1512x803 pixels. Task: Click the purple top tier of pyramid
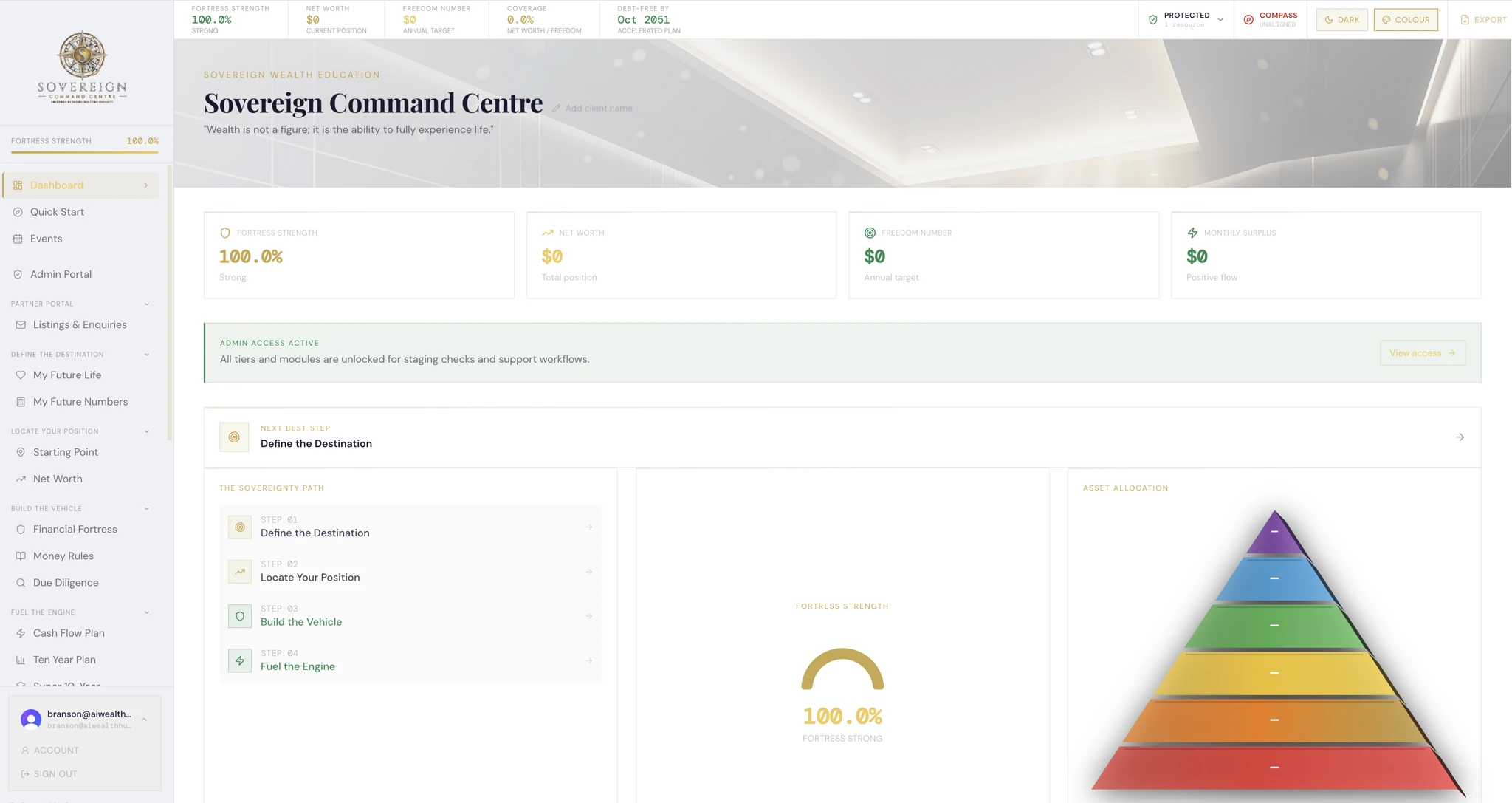[x=1274, y=533]
